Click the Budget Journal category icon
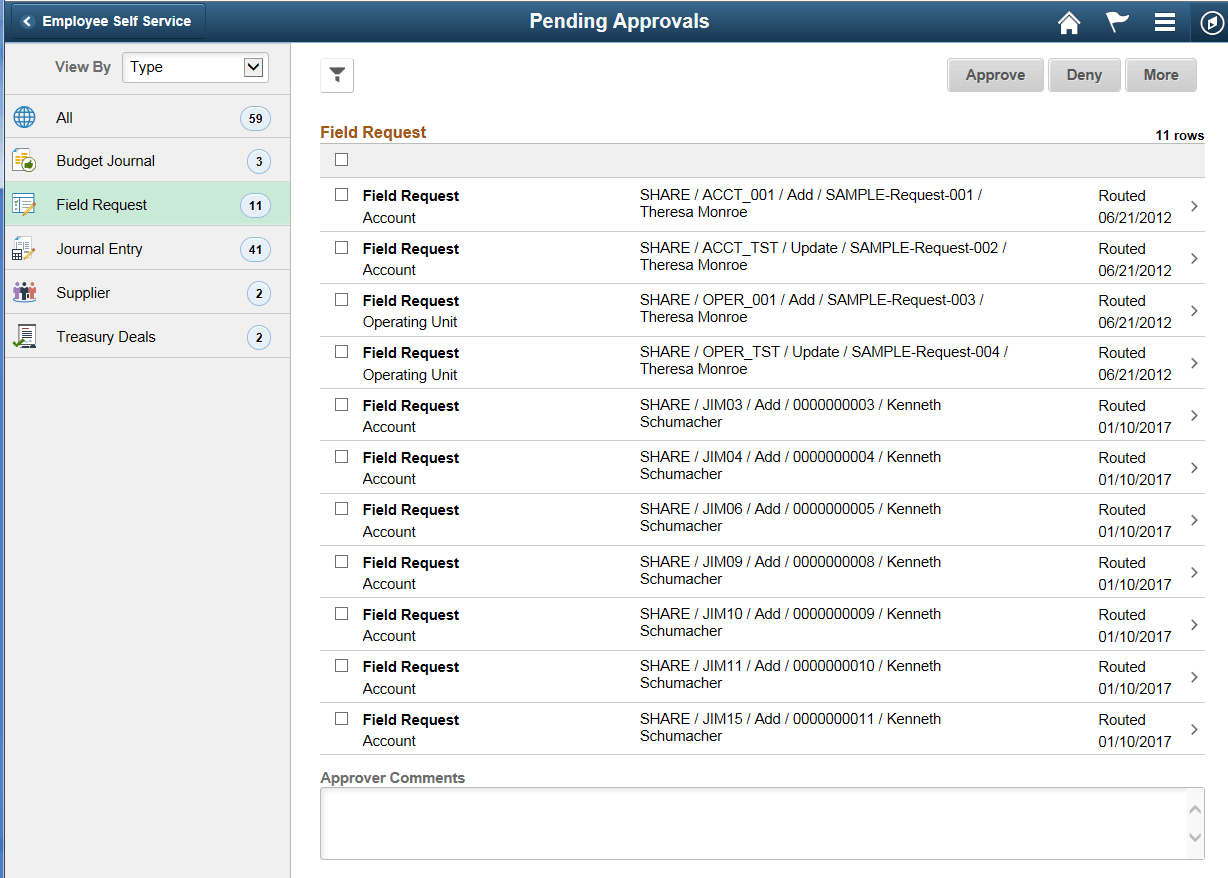 (24, 160)
